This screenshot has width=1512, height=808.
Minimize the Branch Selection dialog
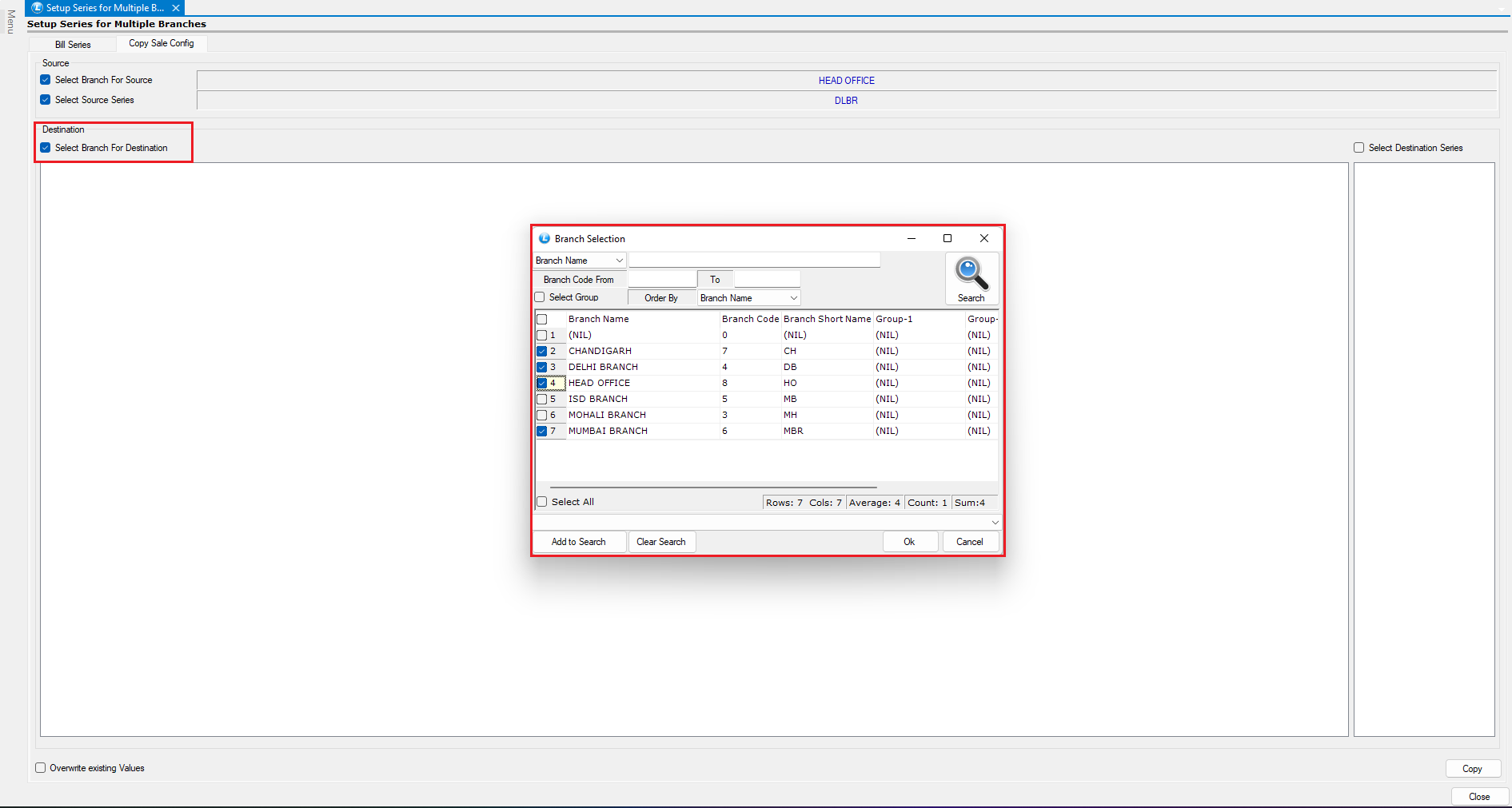pyautogui.click(x=912, y=238)
